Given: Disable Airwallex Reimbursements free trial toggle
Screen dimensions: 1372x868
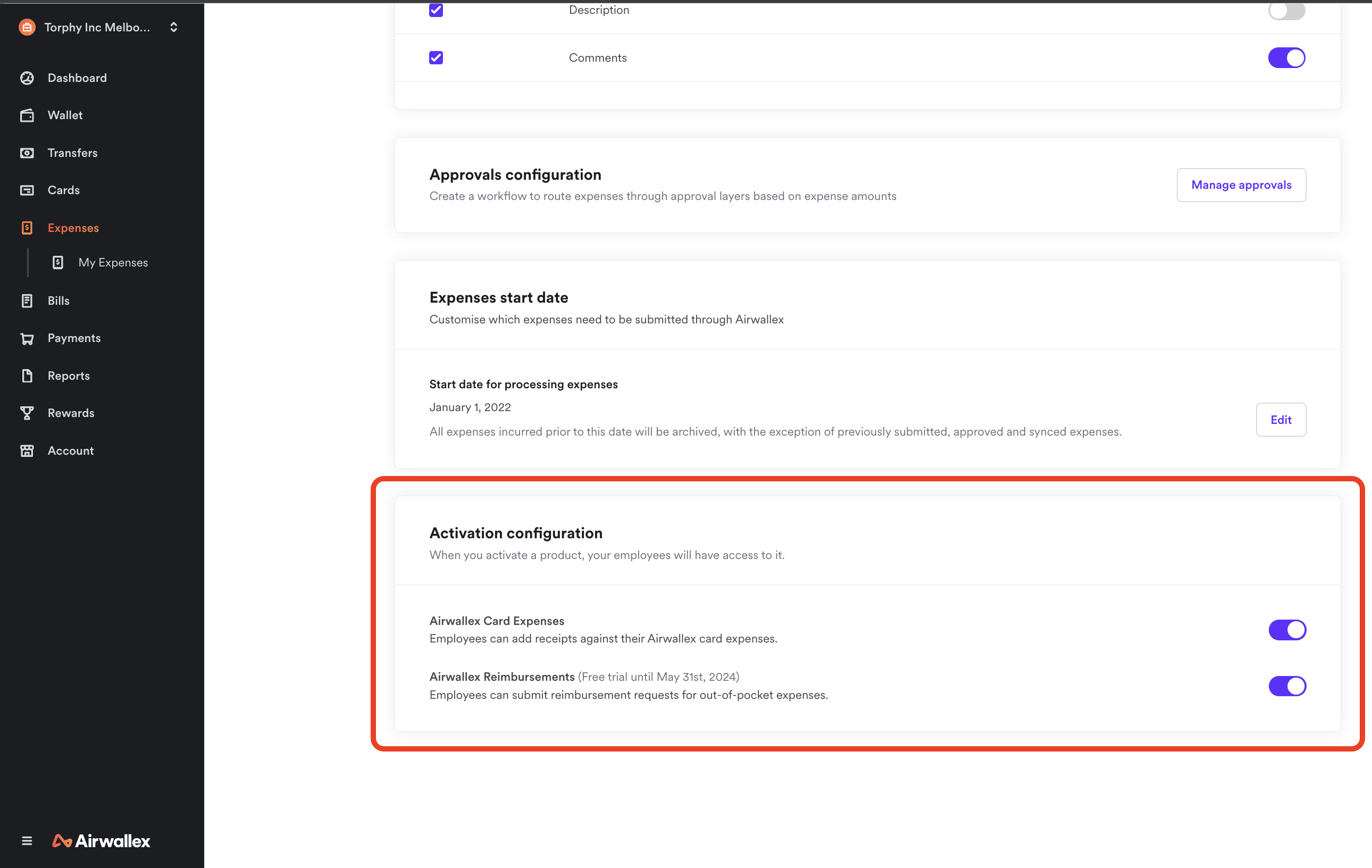Looking at the screenshot, I should [1287, 686].
